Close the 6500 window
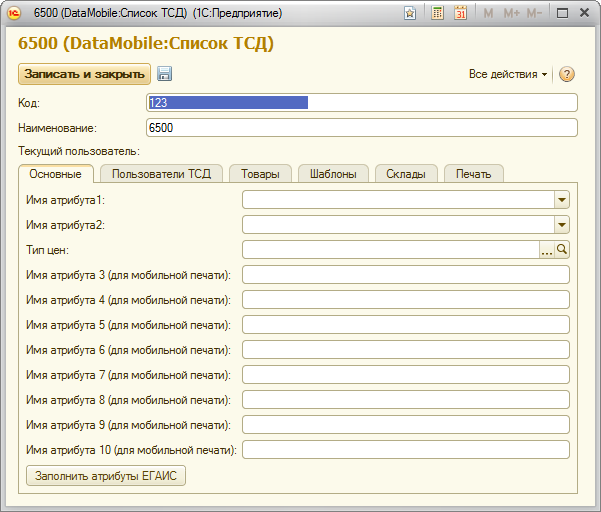Image resolution: width=601 pixels, height=512 pixels. pos(585,13)
